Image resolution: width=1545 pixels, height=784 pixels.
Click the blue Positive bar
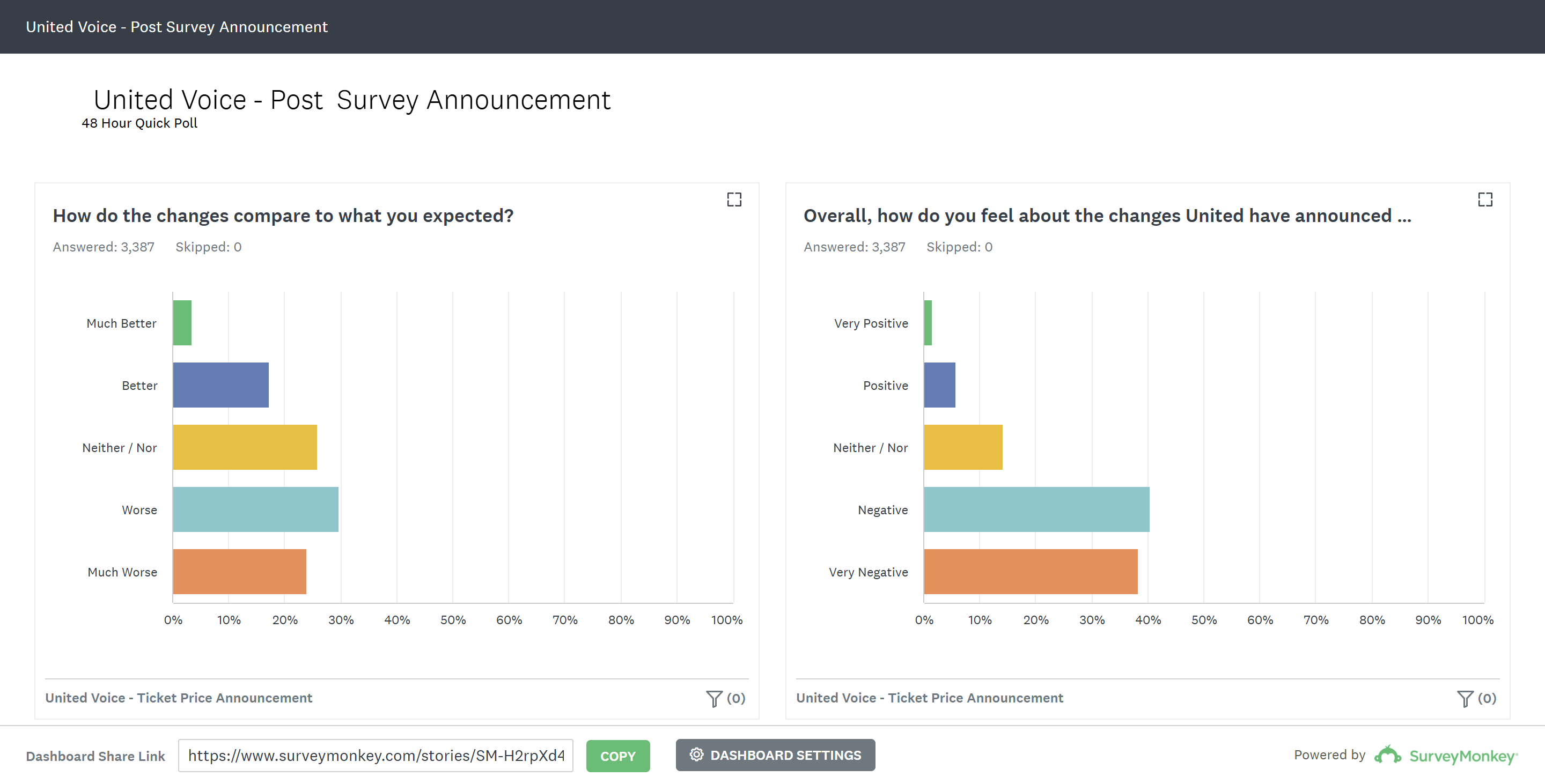939,385
